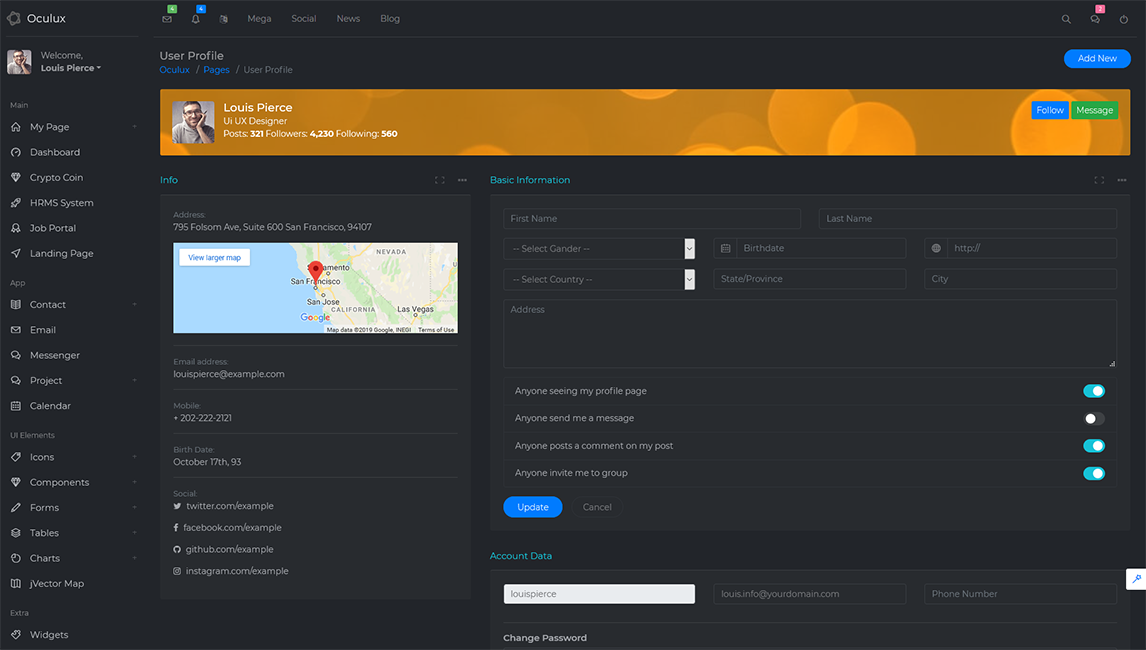This screenshot has width=1146, height=650.
Task: Expand Info panel to fullscreen
Action: 439,180
